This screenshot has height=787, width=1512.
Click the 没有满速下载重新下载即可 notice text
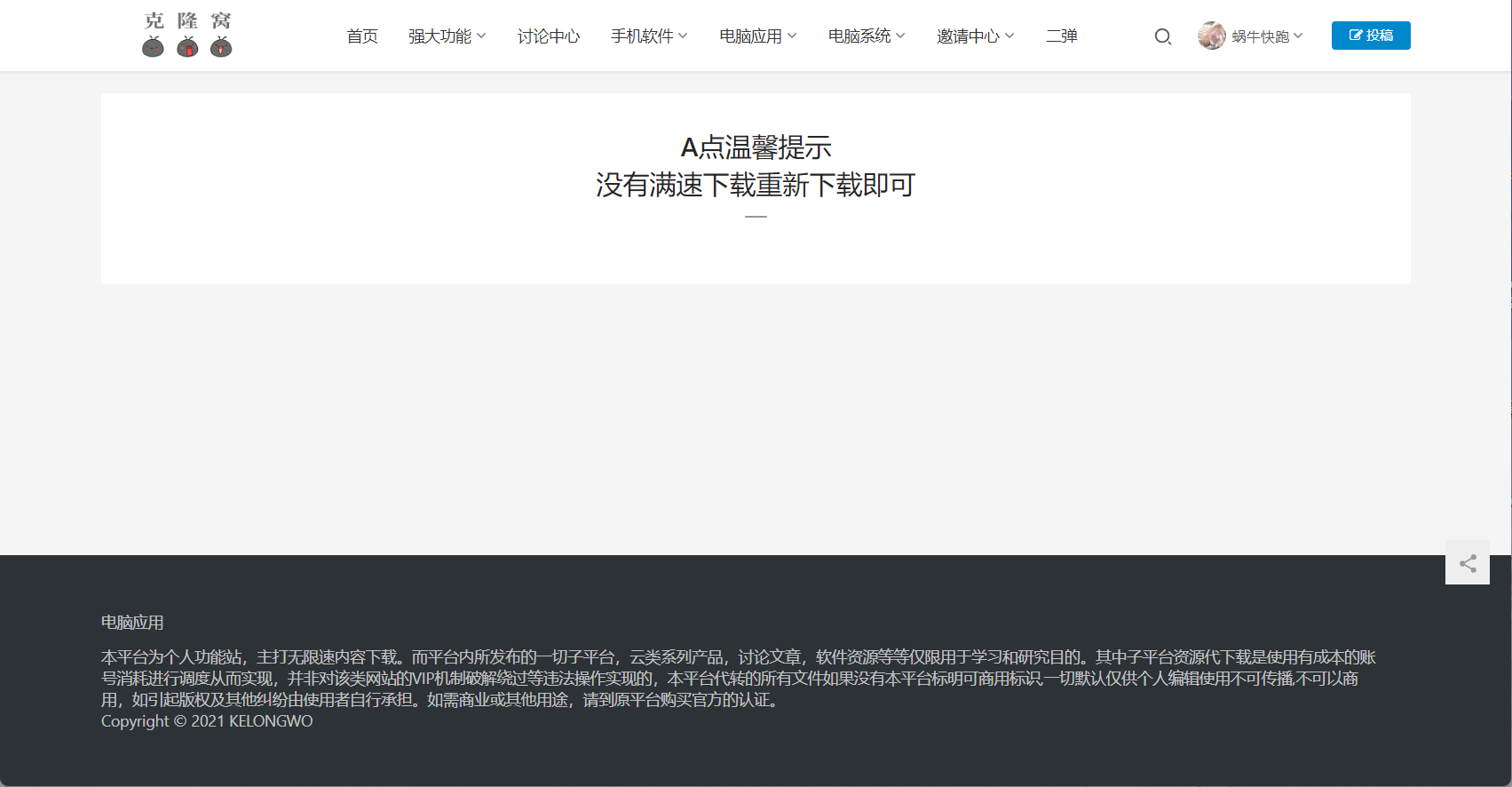[x=756, y=185]
